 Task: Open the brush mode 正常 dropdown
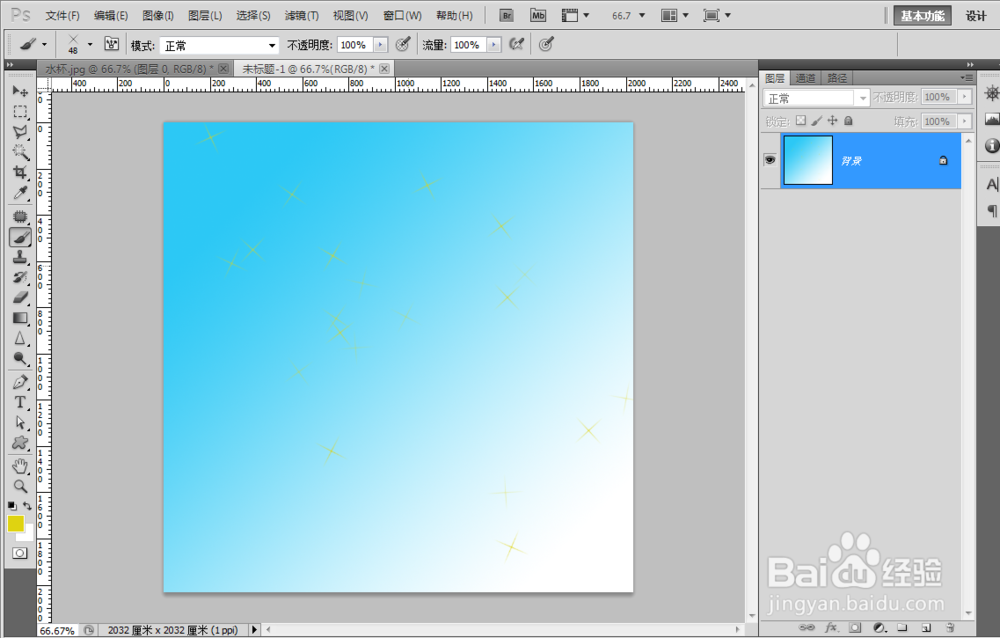point(219,45)
